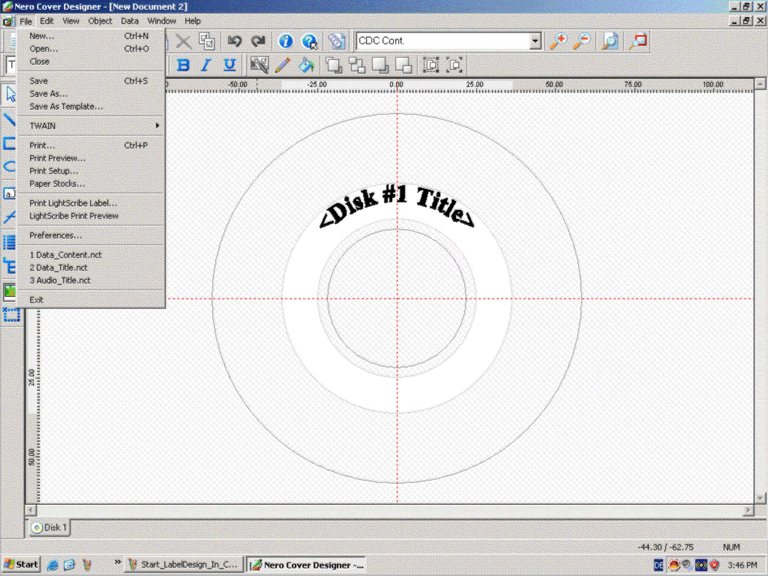Choose Open... from File menu
768x576 pixels.
click(x=91, y=48)
